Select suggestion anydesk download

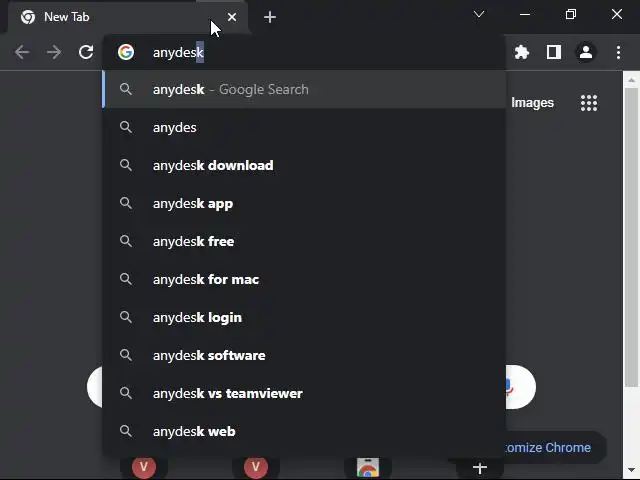tap(304, 165)
